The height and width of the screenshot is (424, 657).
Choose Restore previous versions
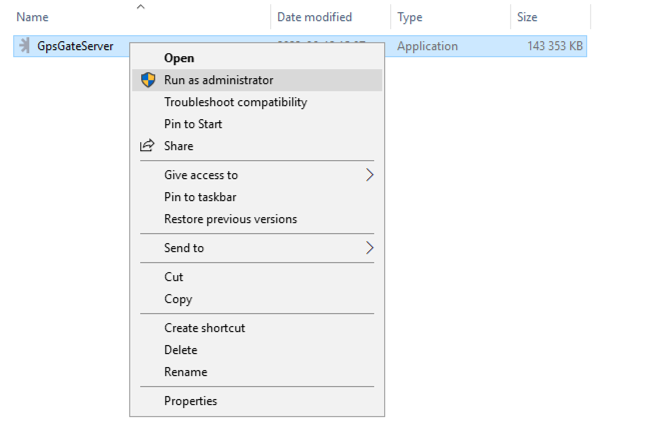pos(257,219)
